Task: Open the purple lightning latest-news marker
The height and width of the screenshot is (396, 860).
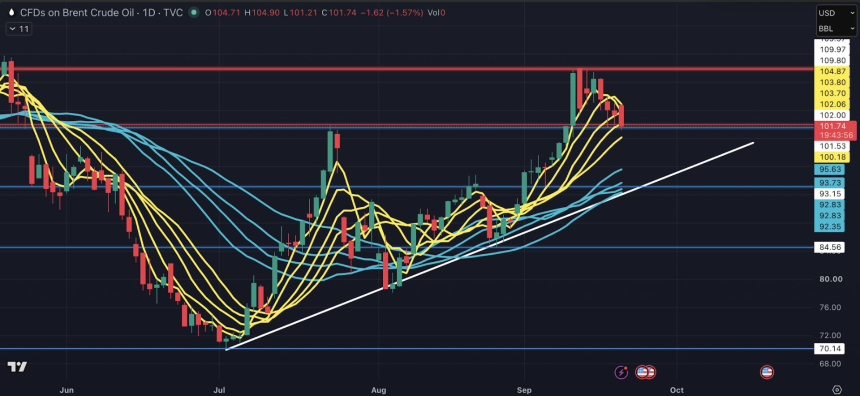Action: [621, 372]
